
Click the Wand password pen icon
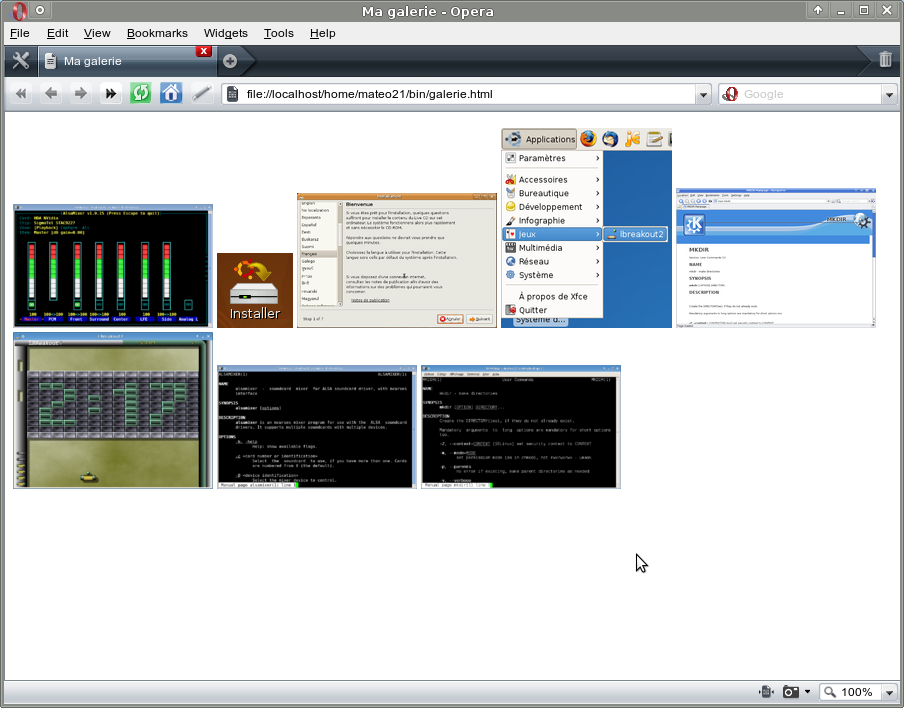pyautogui.click(x=201, y=94)
